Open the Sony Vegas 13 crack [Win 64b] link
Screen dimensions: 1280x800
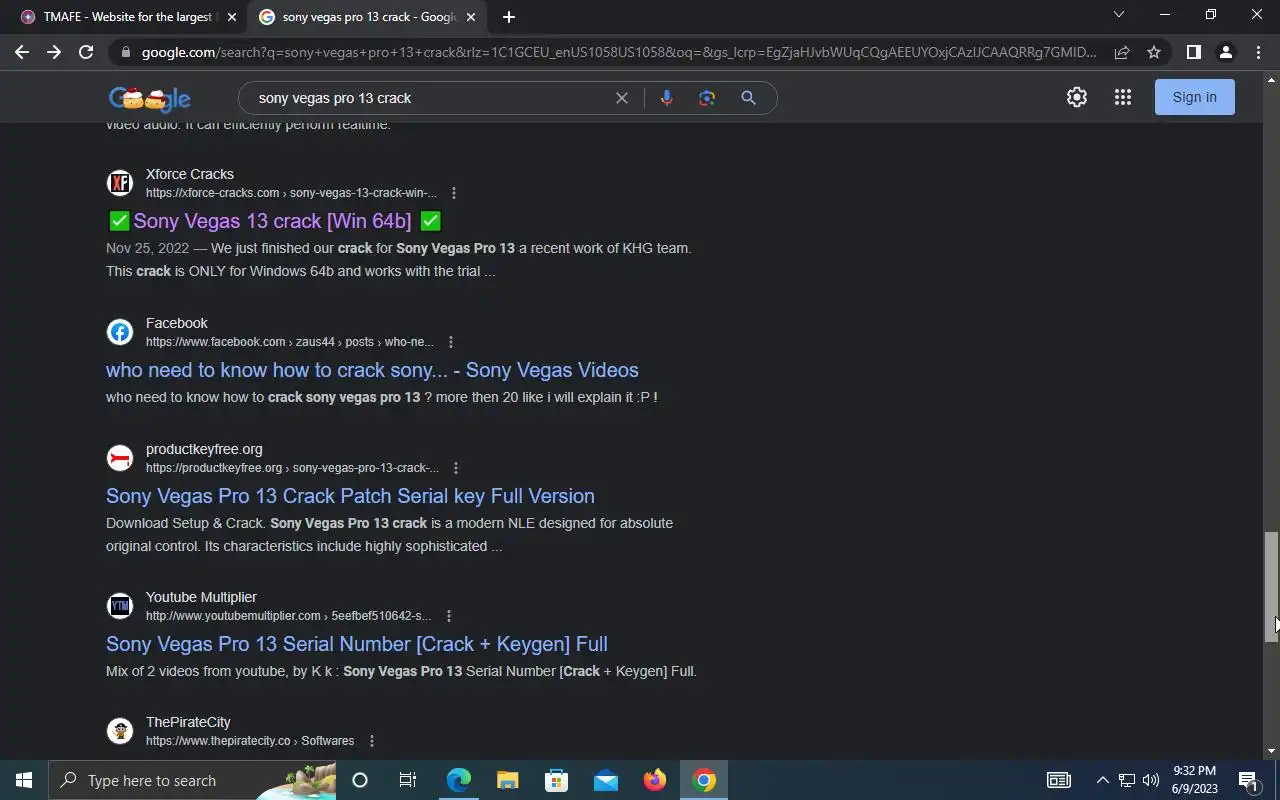(x=273, y=221)
